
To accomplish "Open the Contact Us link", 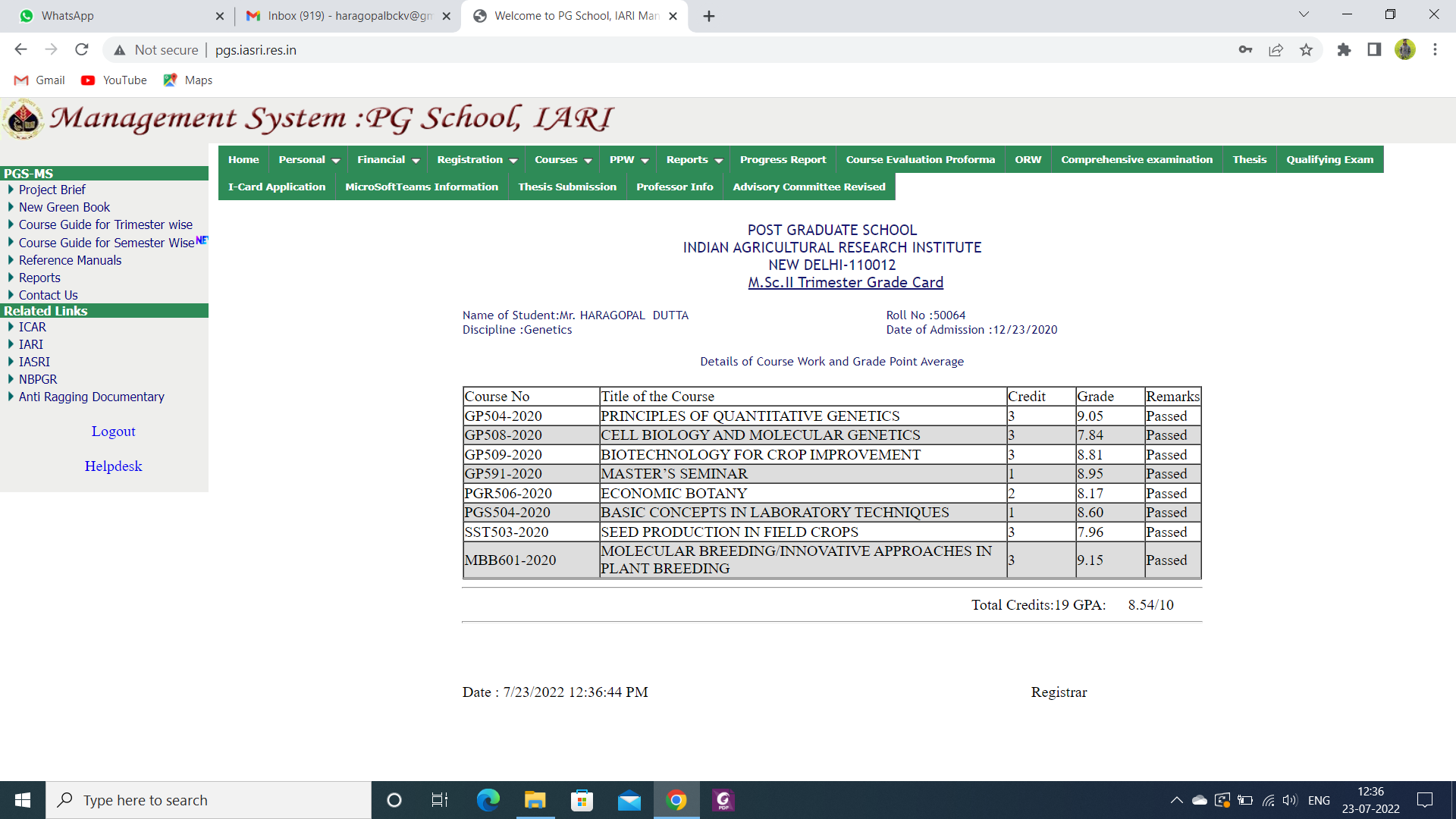I will click(49, 295).
